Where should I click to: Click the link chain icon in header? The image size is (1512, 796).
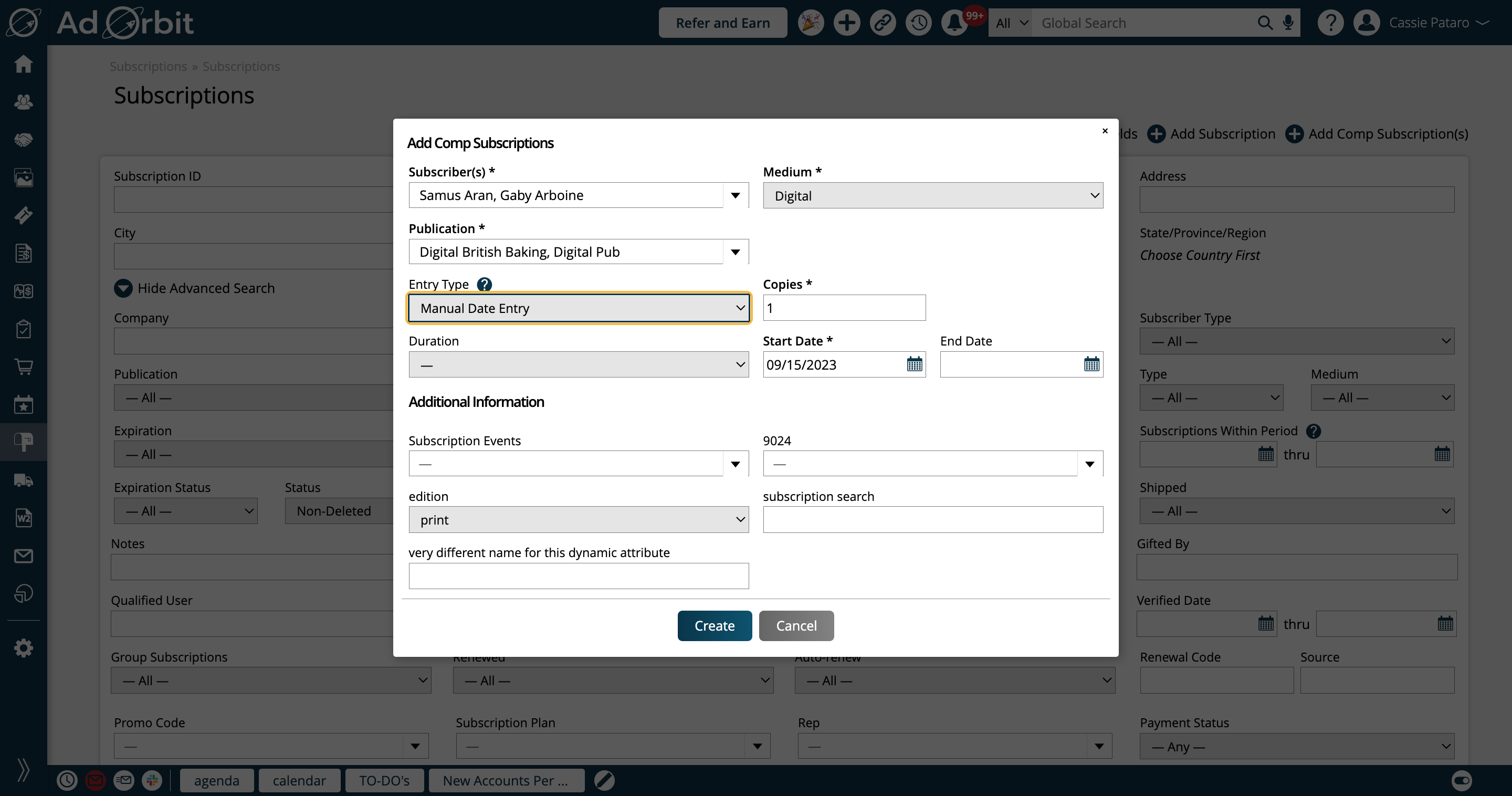(x=882, y=23)
